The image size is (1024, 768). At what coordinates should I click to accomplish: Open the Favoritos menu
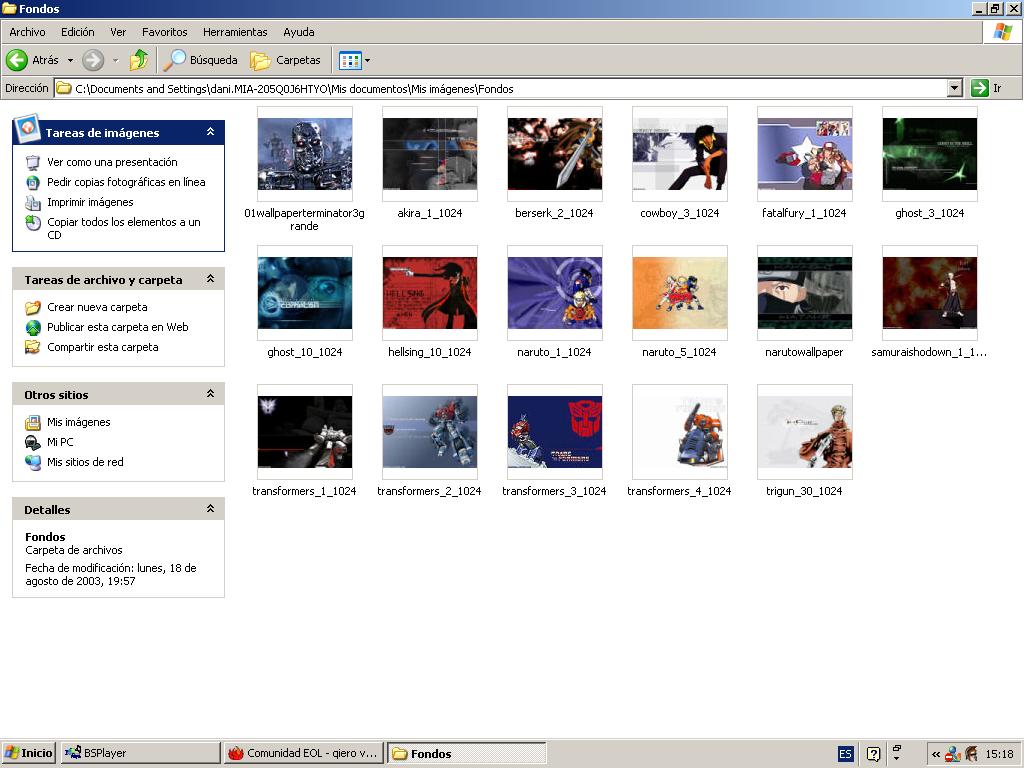164,32
